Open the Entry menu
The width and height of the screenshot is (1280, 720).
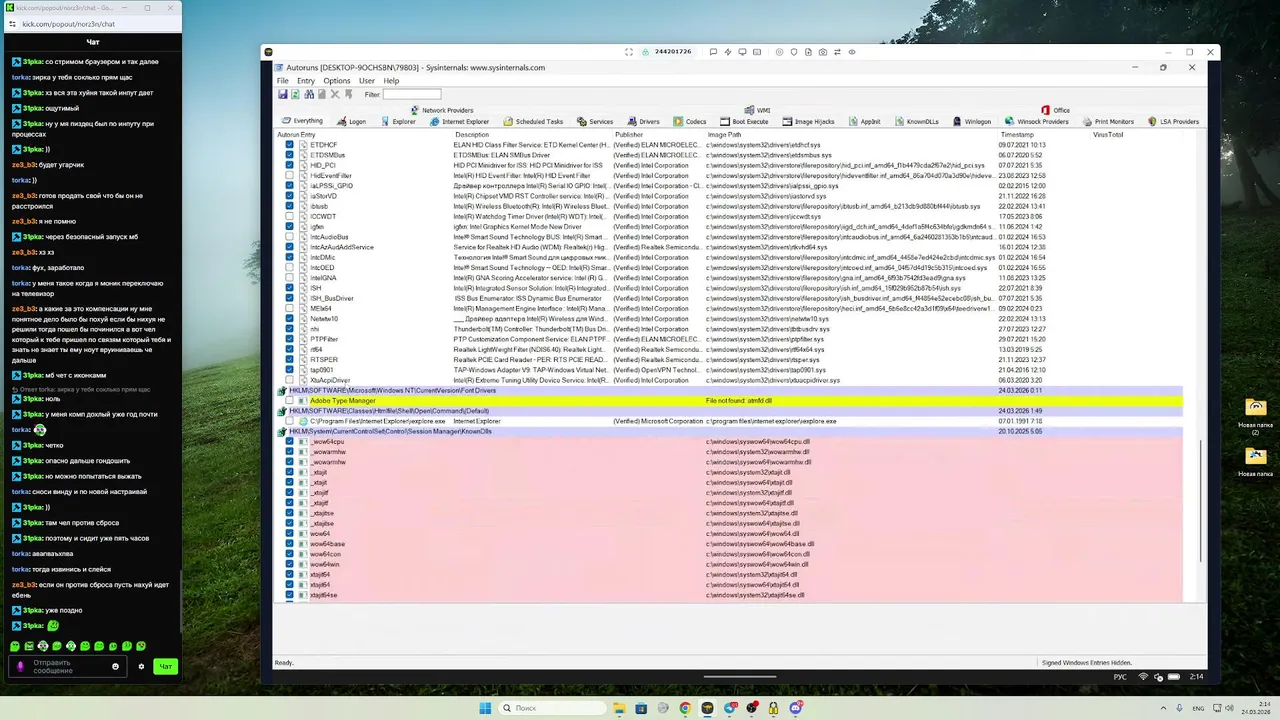coord(306,81)
